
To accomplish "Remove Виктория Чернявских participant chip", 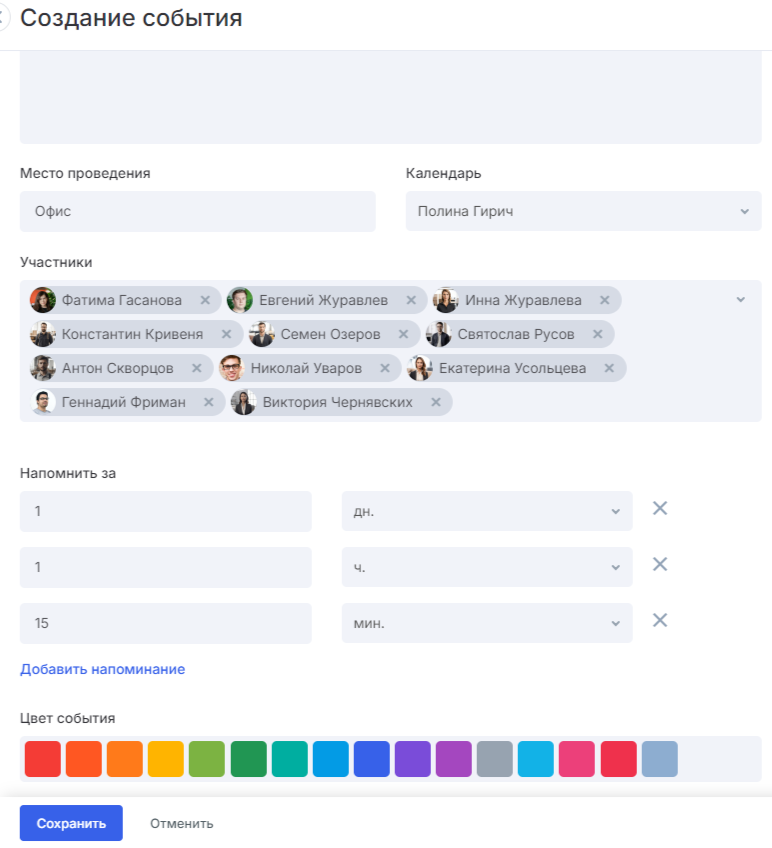I will pos(436,402).
